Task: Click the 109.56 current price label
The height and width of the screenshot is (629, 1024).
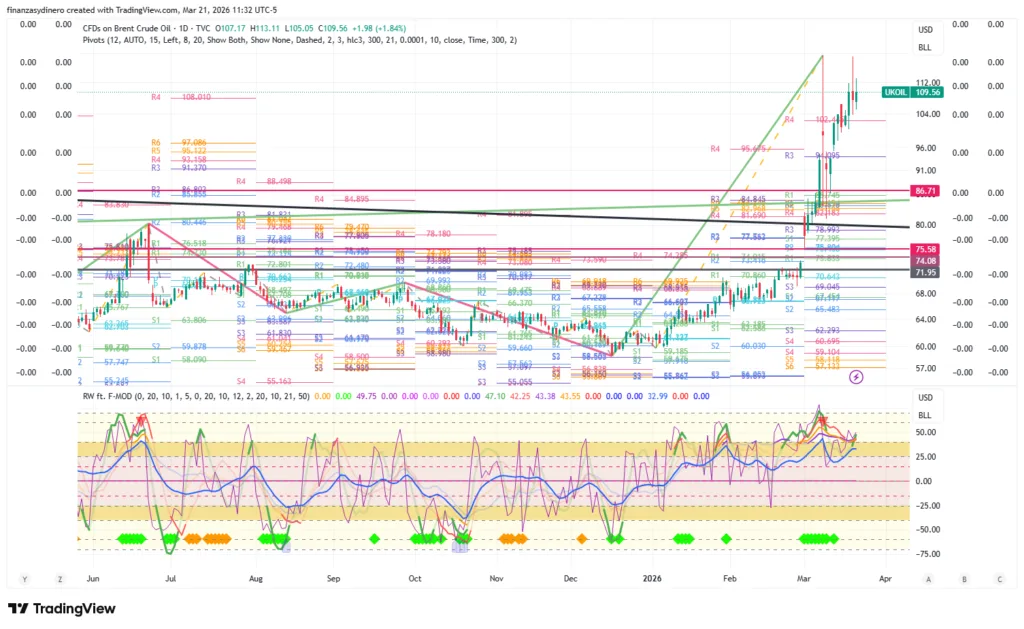Action: (929, 92)
